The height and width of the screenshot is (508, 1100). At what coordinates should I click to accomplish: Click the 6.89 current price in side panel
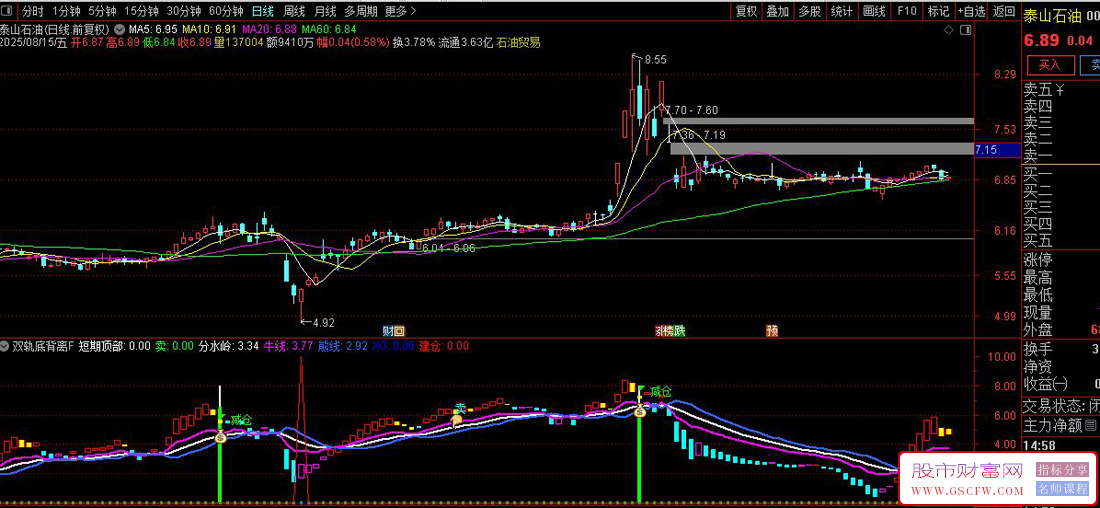1041,41
